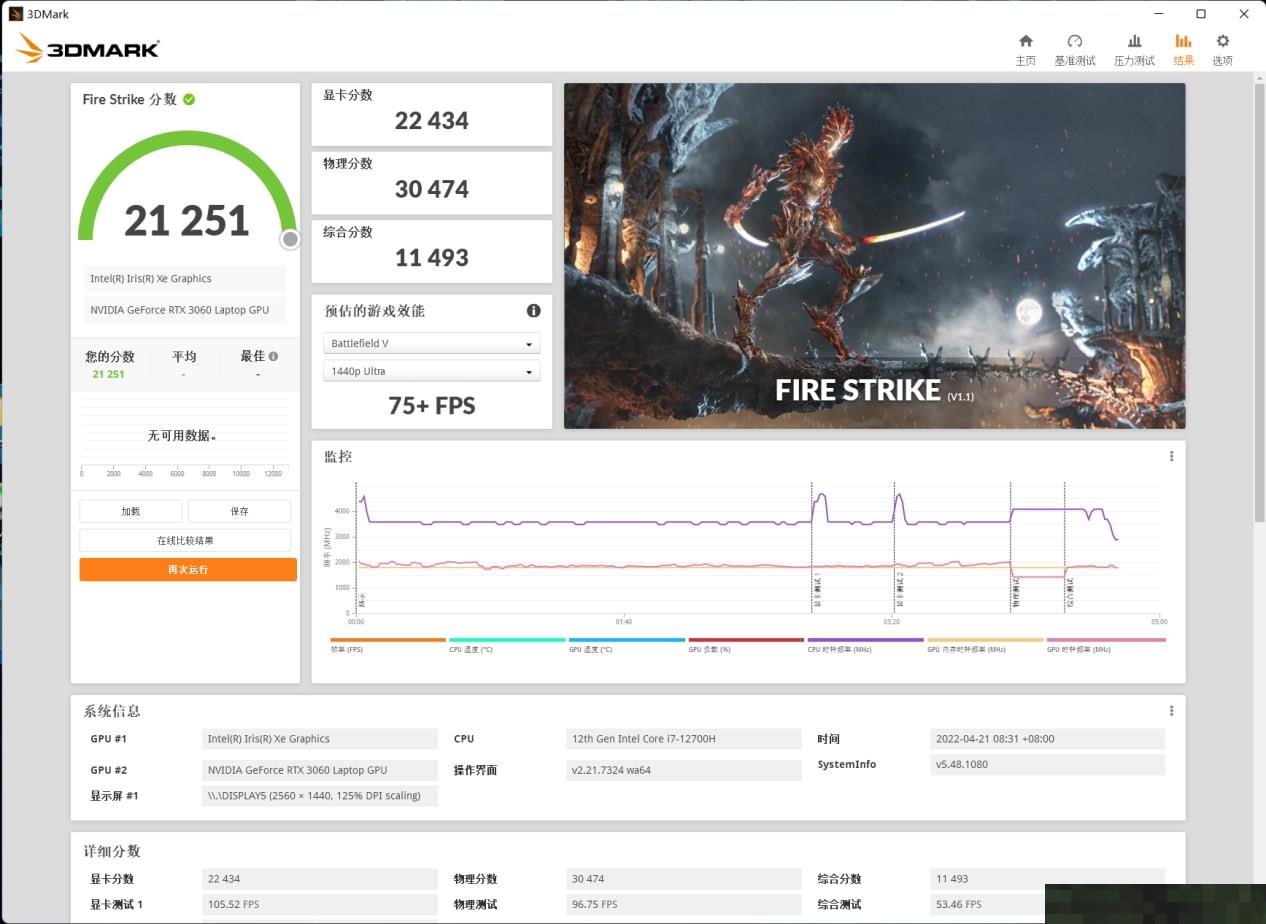Toggle the CPU 温度 (°C) legend series
This screenshot has width=1266, height=924.
[507, 644]
